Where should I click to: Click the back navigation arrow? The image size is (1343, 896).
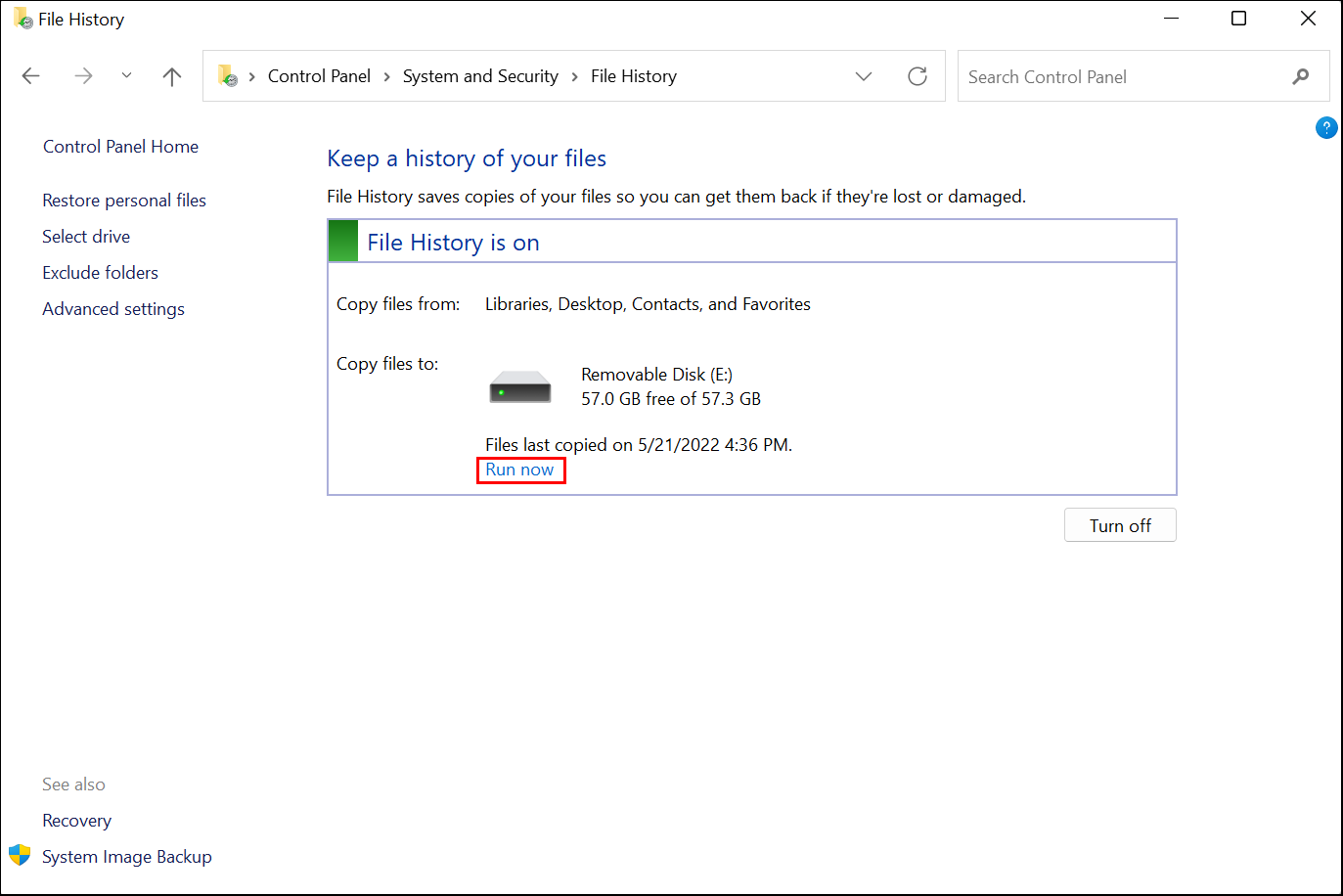pos(30,75)
